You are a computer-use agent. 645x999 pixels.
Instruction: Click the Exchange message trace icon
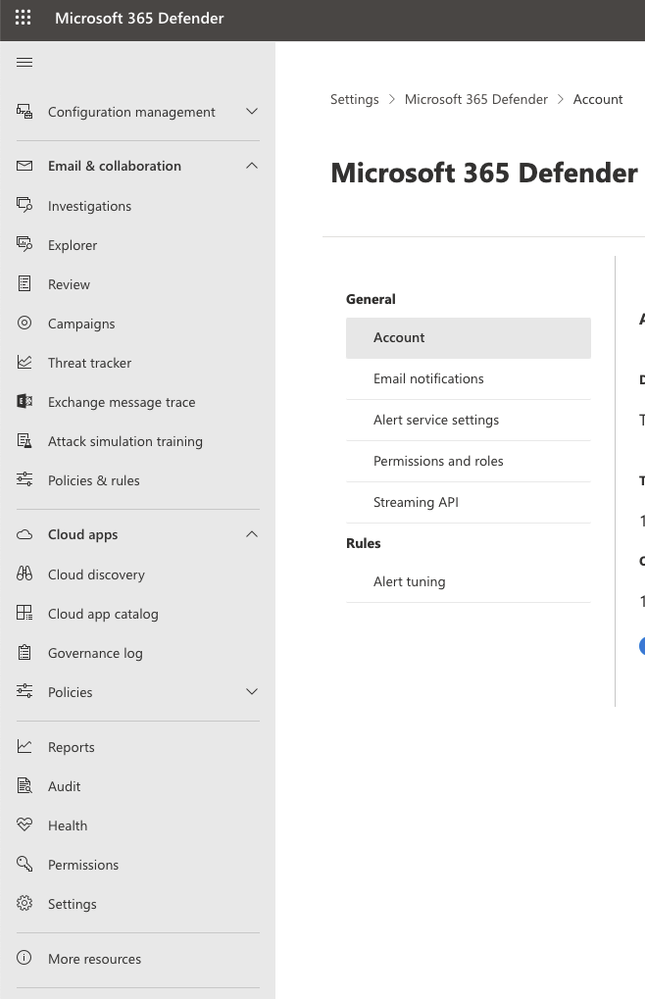tap(25, 402)
